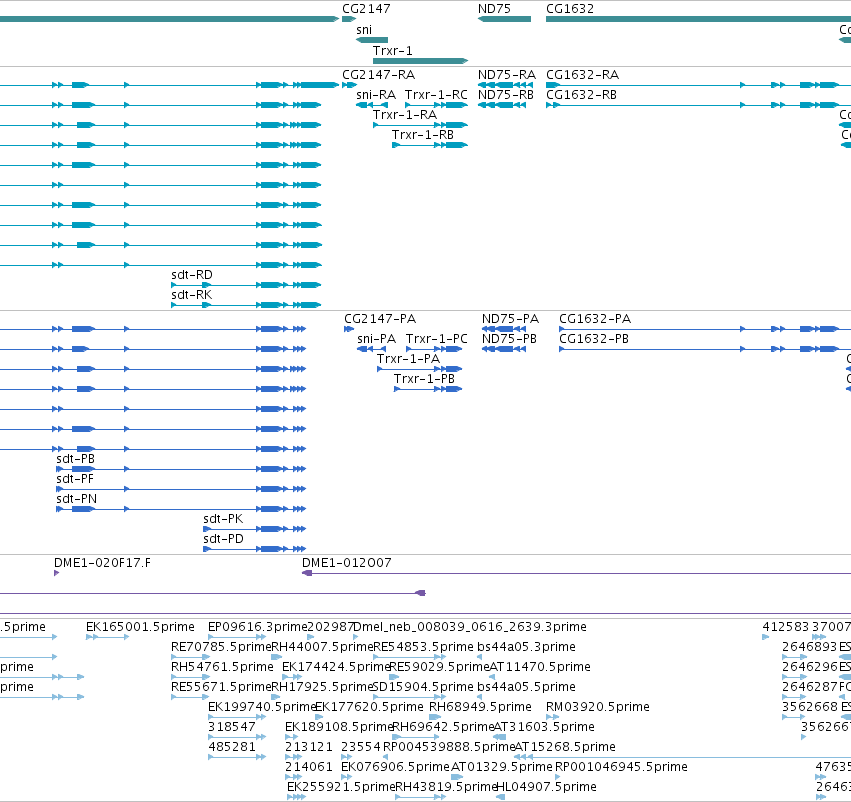Click the teal sni gene bar
Screen dimensions: 851x802
pyautogui.click(x=372, y=40)
